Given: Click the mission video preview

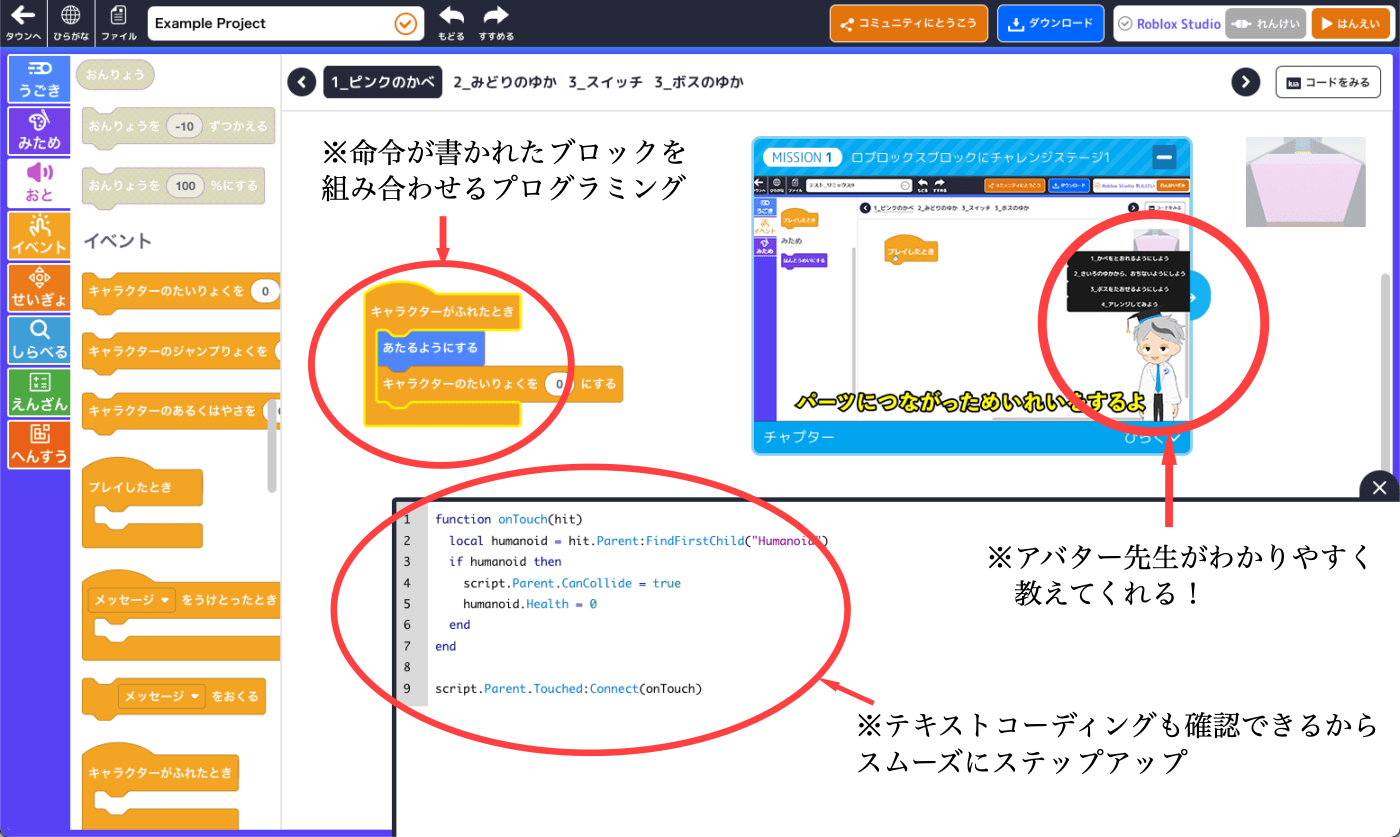Looking at the screenshot, I should 972,297.
